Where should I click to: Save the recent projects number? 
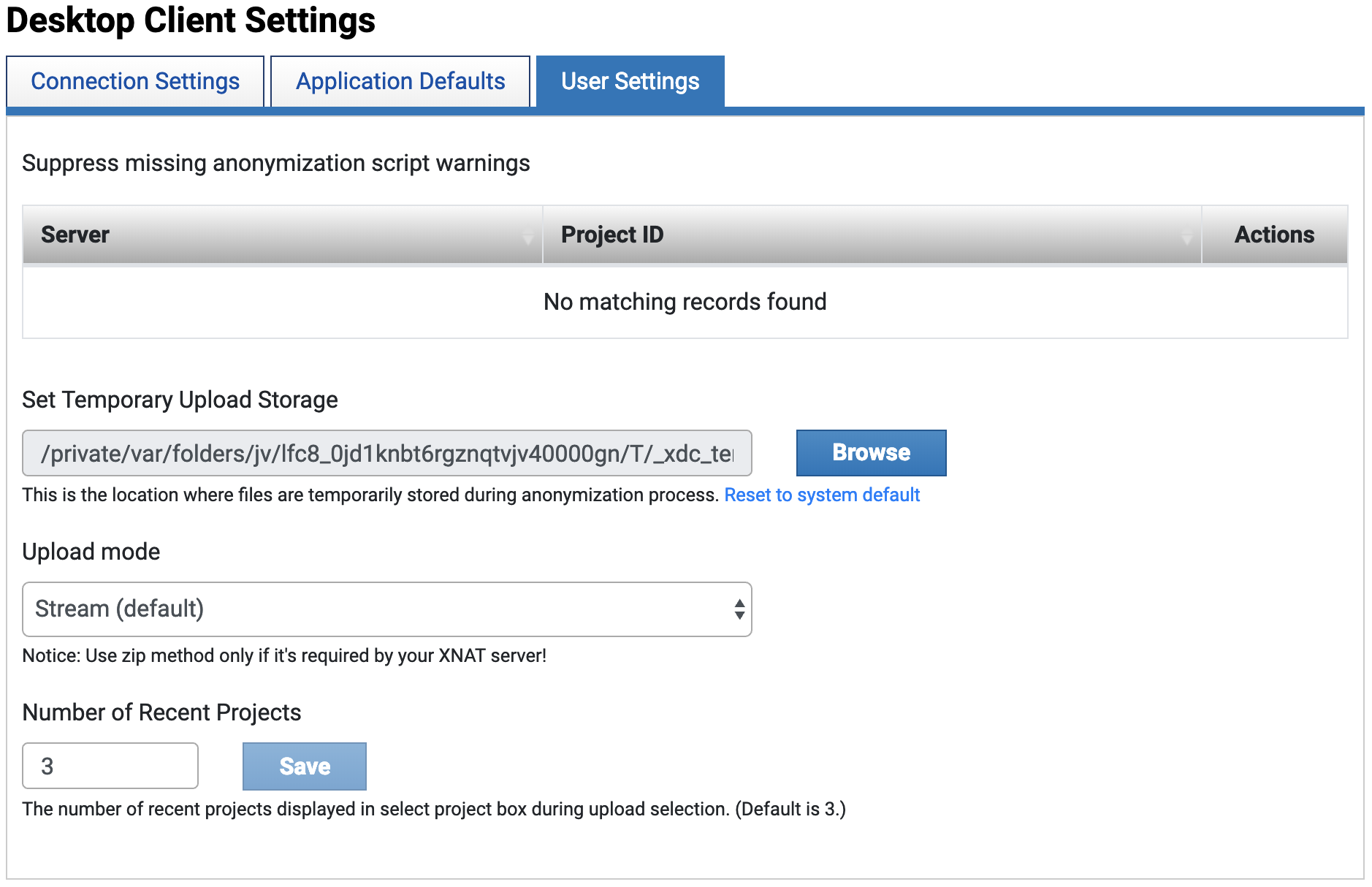(x=305, y=766)
